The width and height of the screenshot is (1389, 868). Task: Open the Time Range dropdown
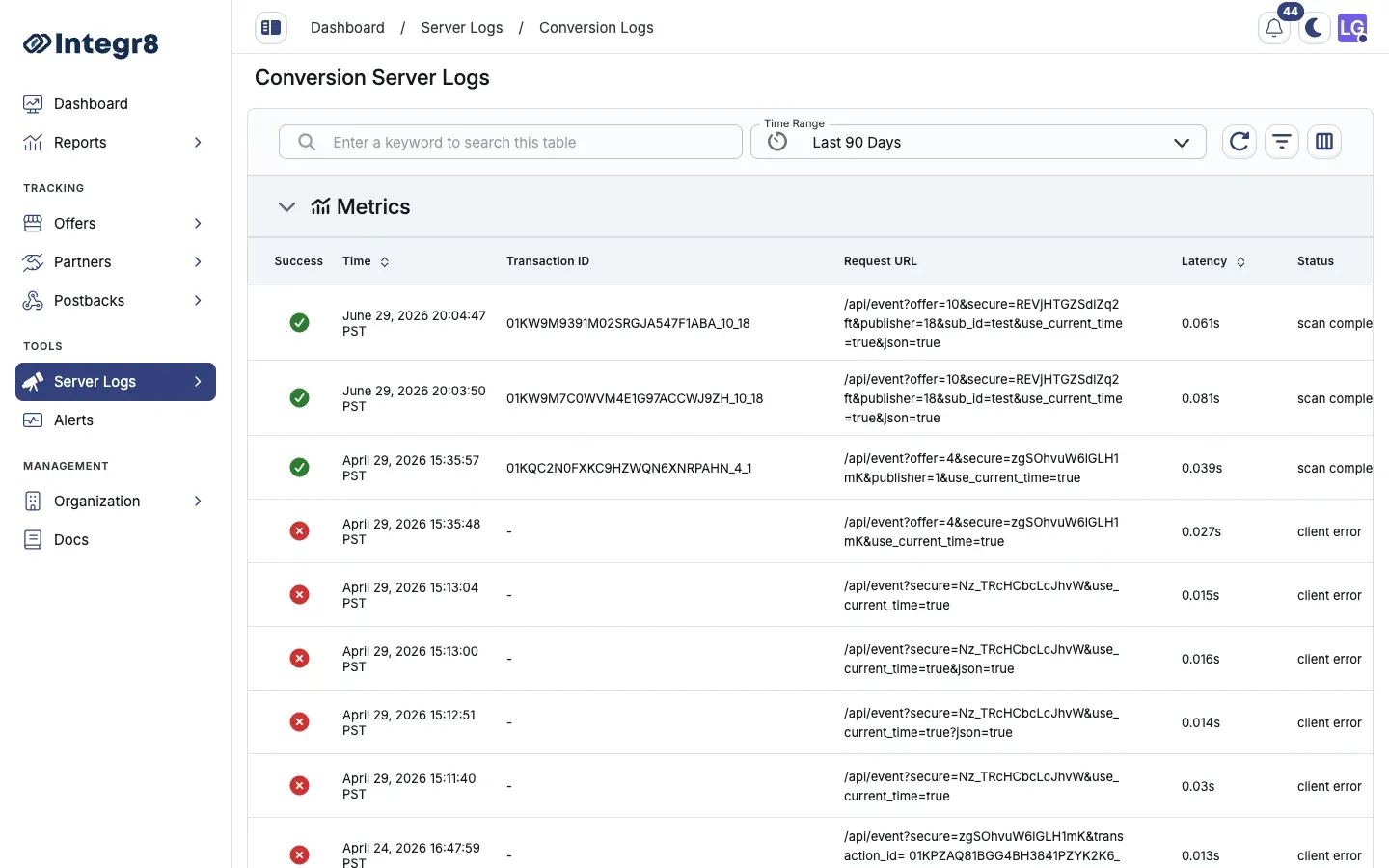coord(978,142)
